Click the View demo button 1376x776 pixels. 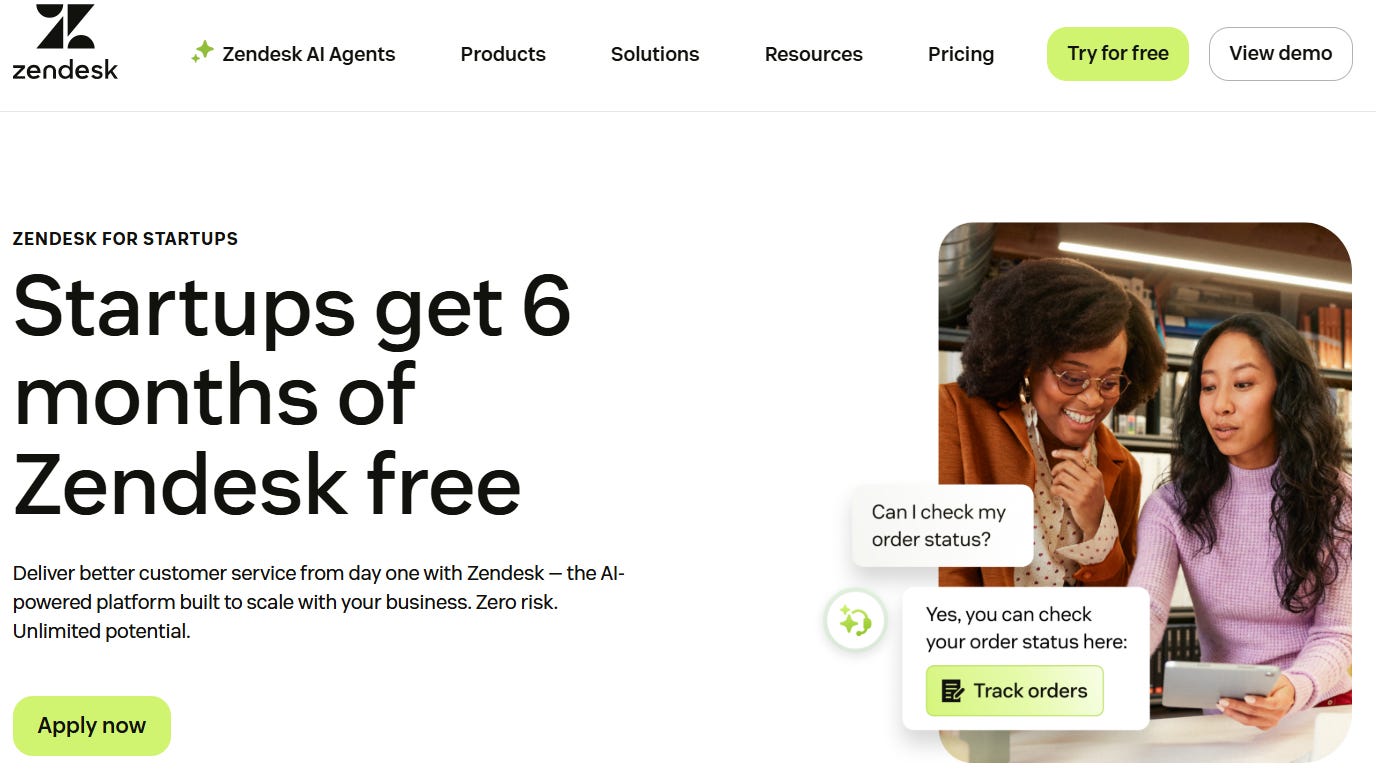click(x=1281, y=54)
